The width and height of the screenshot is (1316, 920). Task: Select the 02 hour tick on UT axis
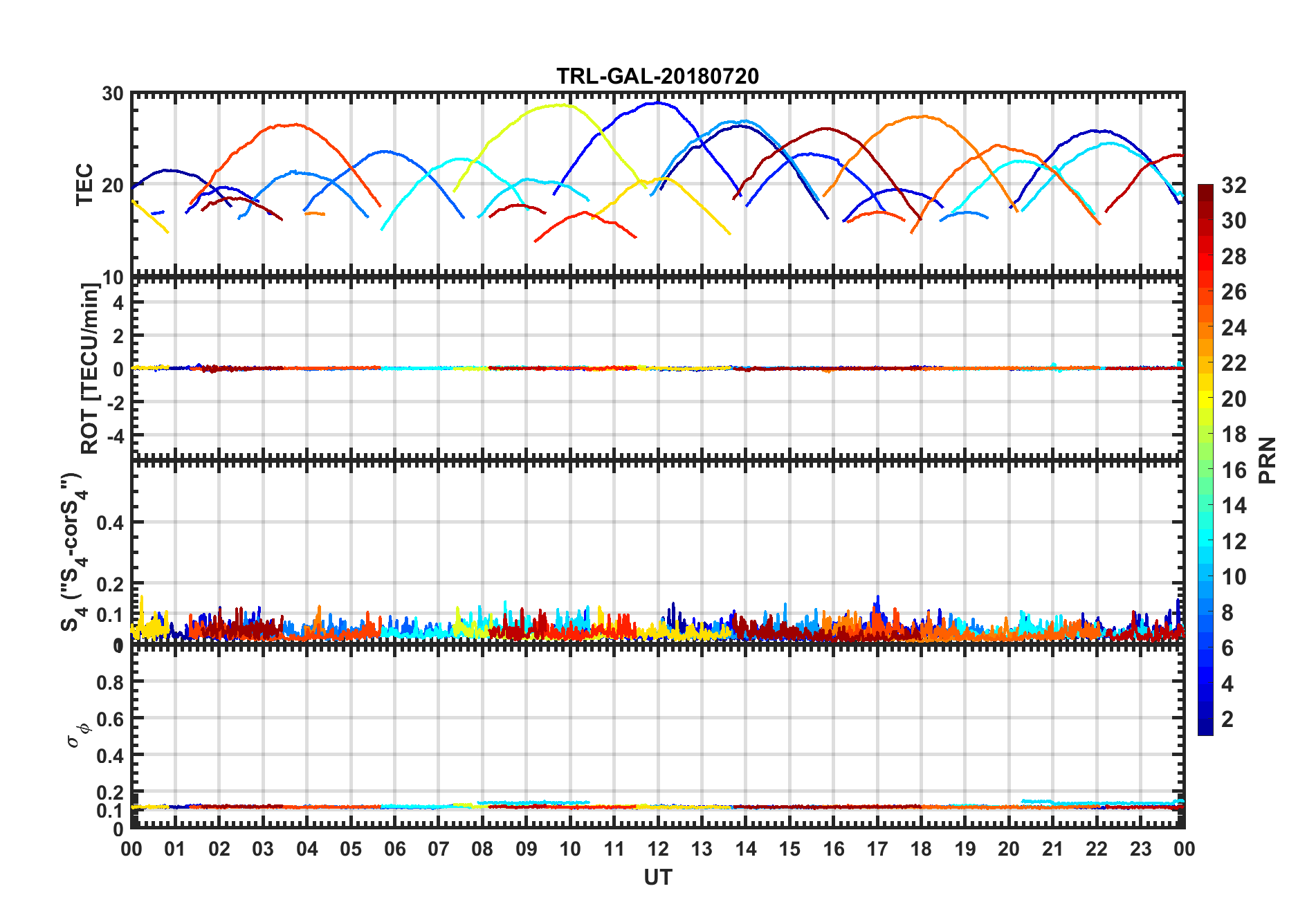[x=219, y=849]
